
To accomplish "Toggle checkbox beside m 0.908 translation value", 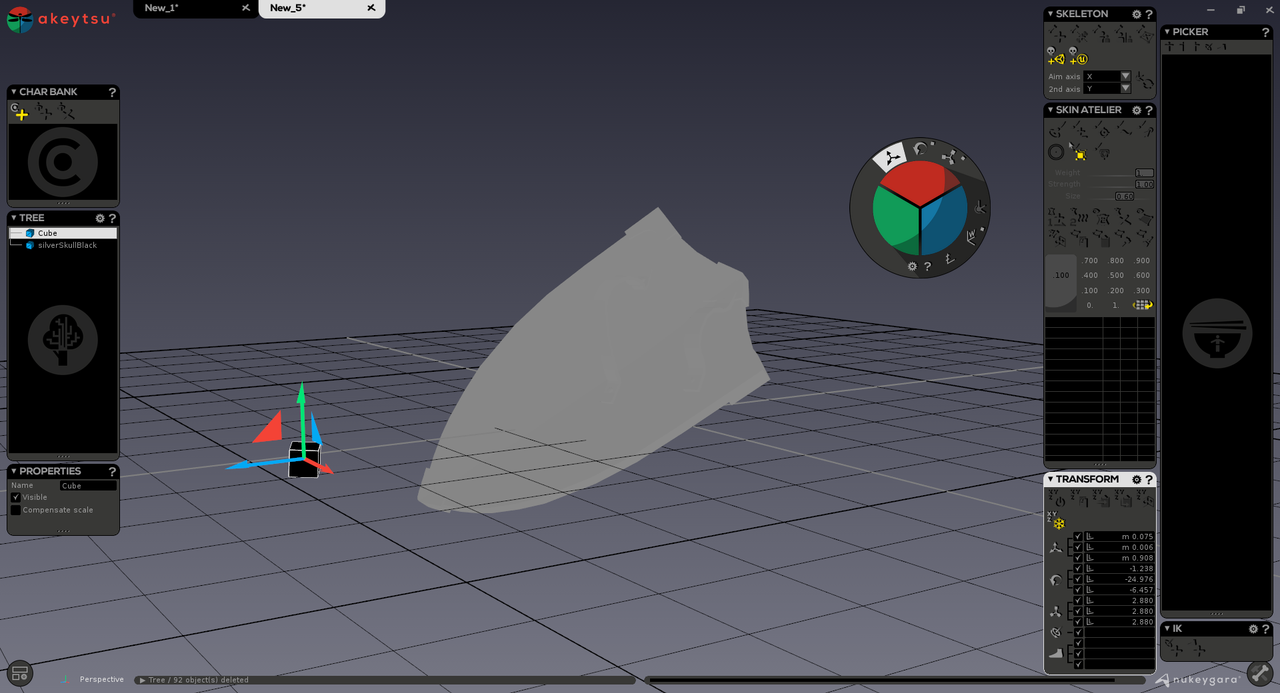I will point(1077,558).
